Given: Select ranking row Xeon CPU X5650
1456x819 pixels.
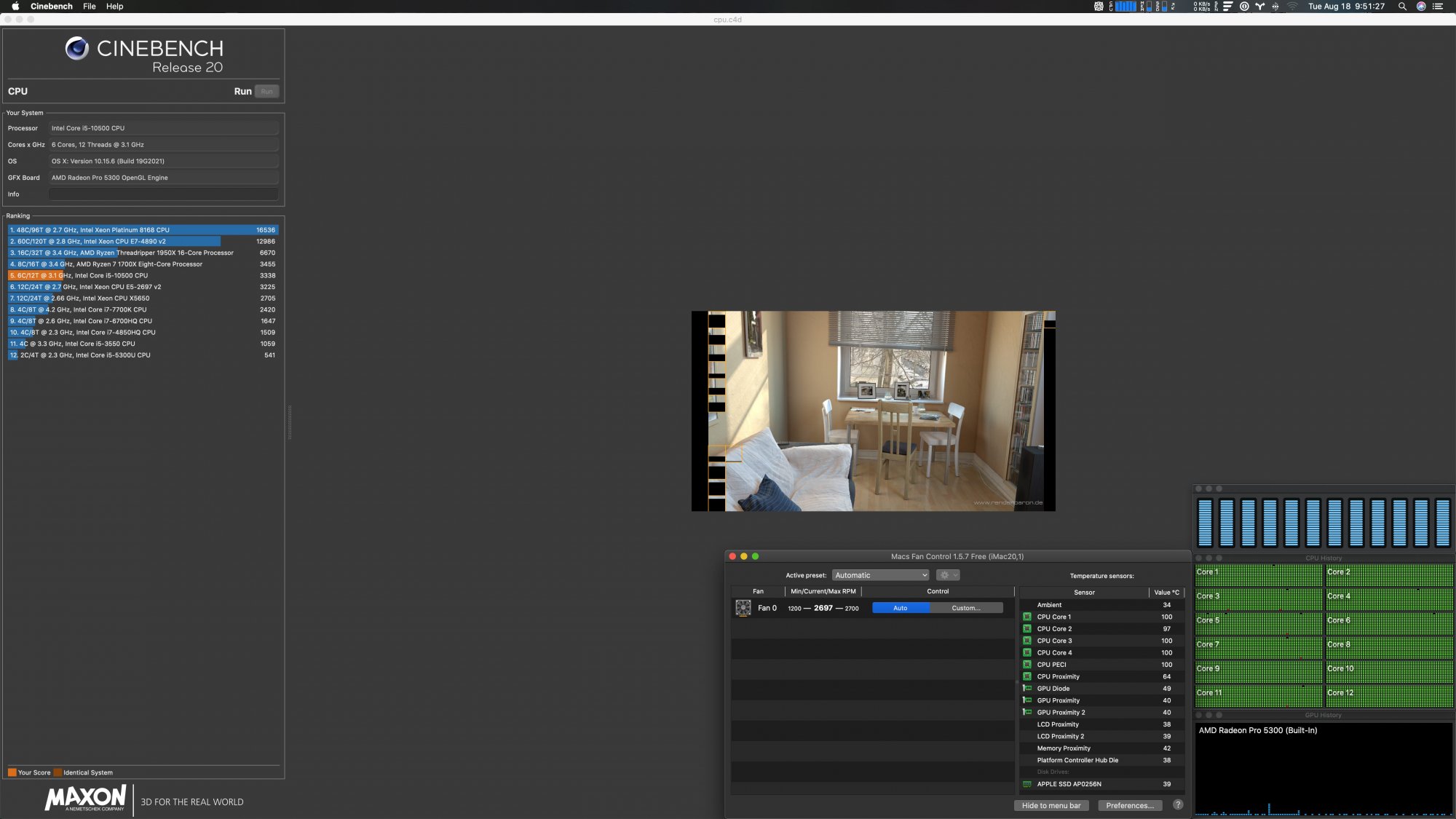Looking at the screenshot, I should (x=143, y=298).
